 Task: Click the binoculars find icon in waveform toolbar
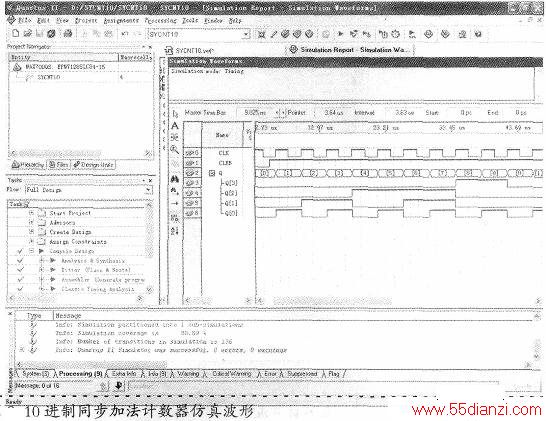(x=175, y=179)
